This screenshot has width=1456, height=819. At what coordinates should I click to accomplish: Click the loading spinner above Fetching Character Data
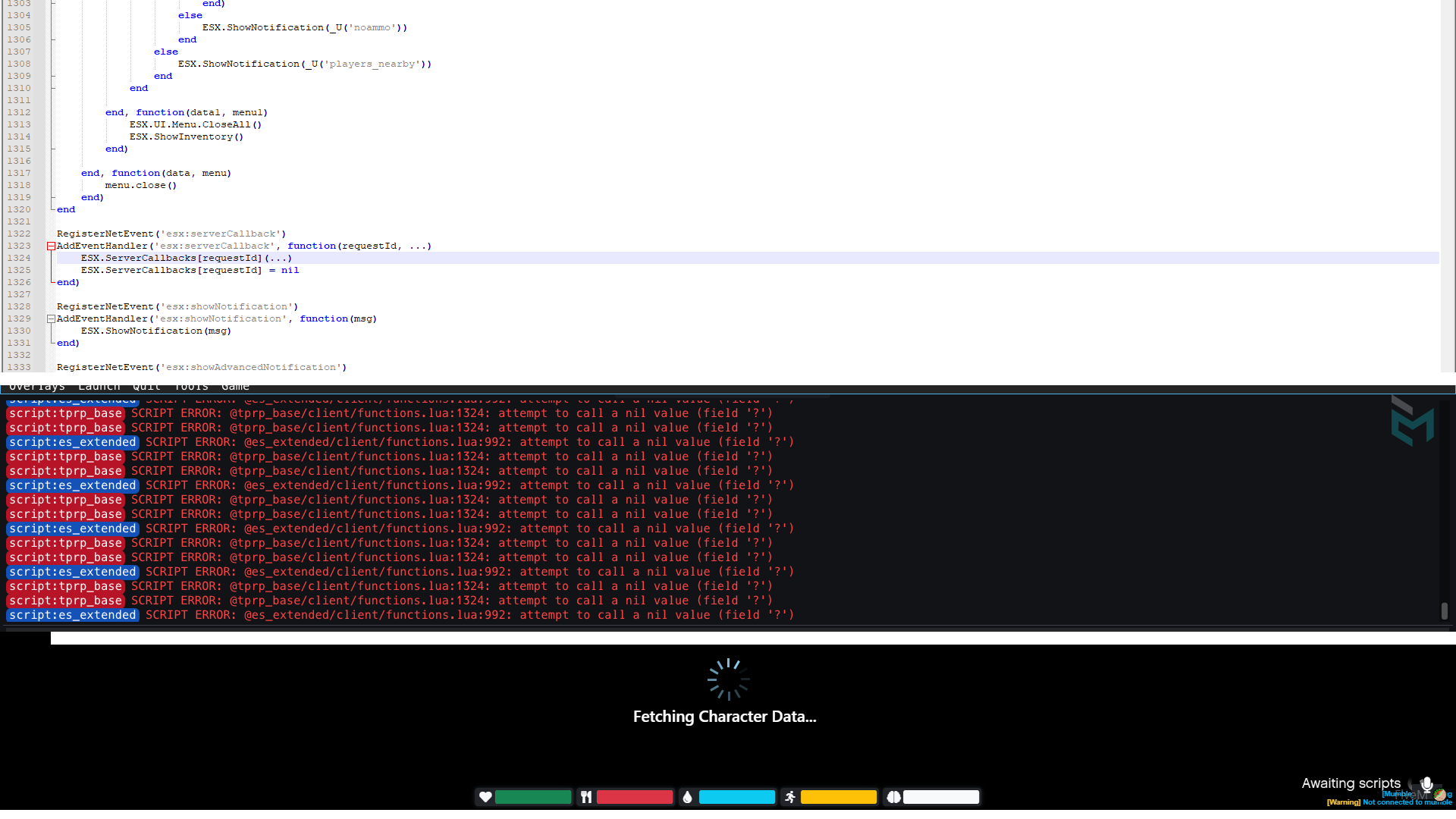pos(726,679)
